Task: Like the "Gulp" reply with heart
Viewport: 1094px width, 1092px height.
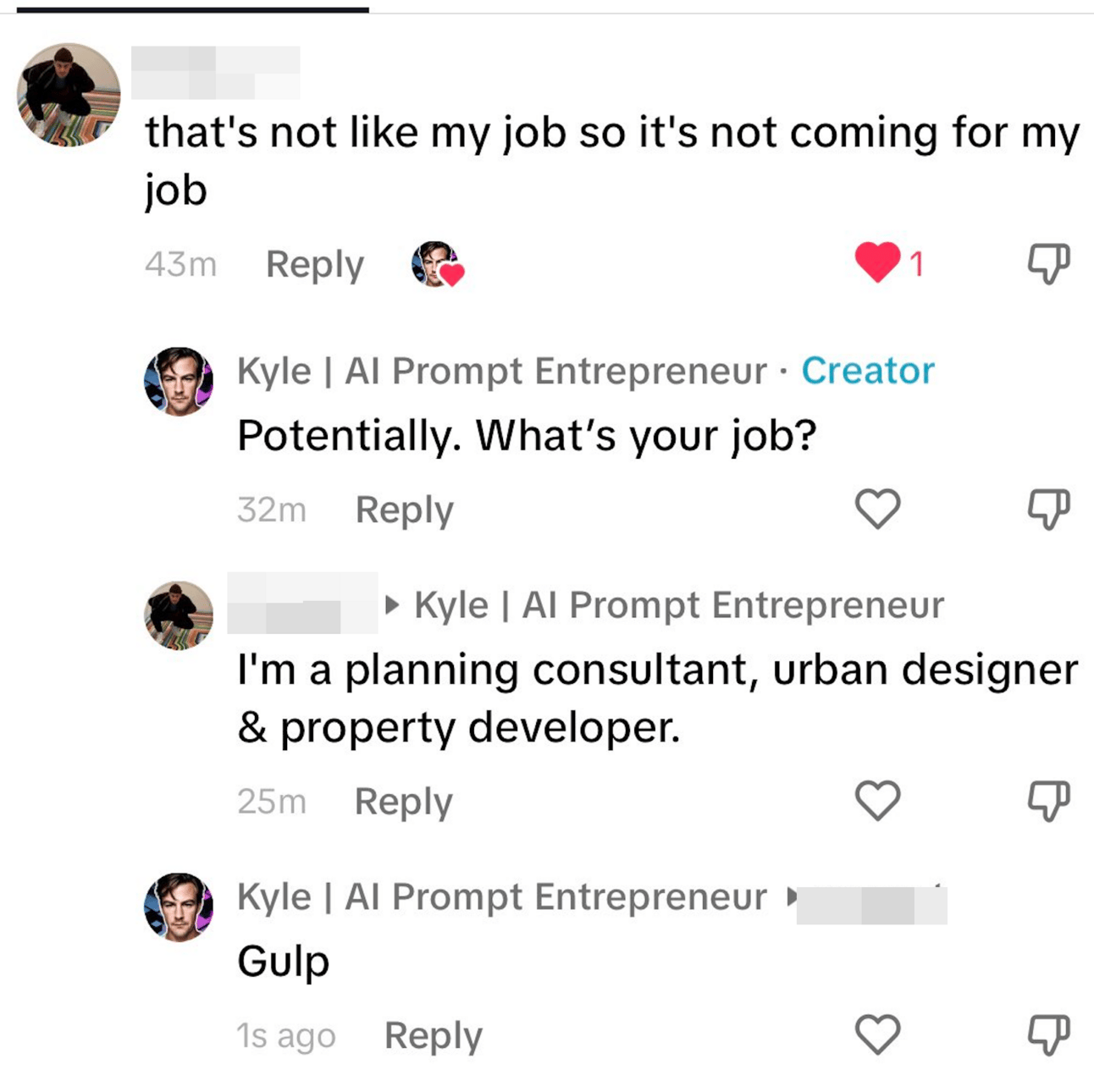Action: 877,1034
